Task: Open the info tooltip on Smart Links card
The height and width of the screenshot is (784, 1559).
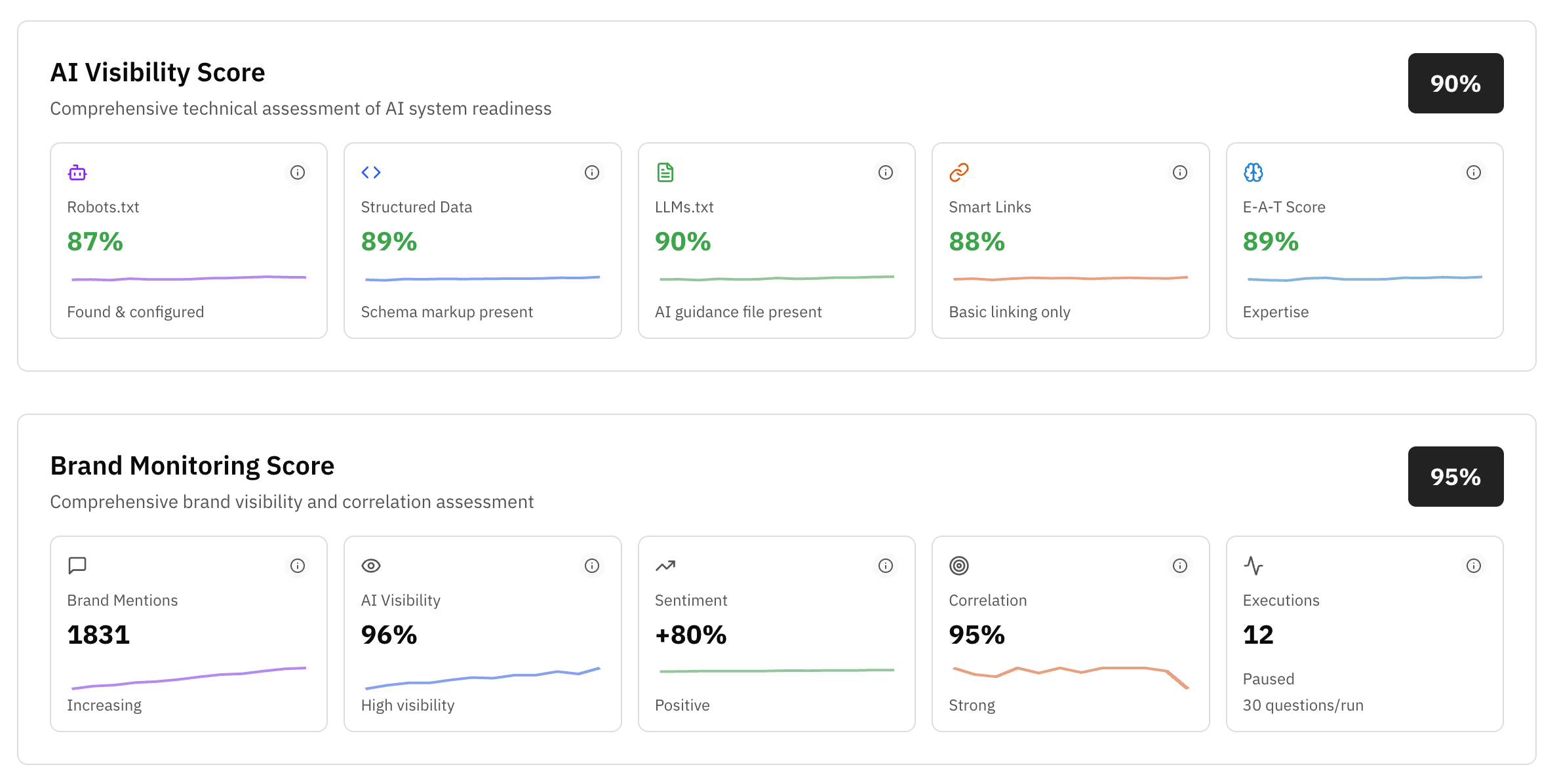Action: (1179, 172)
